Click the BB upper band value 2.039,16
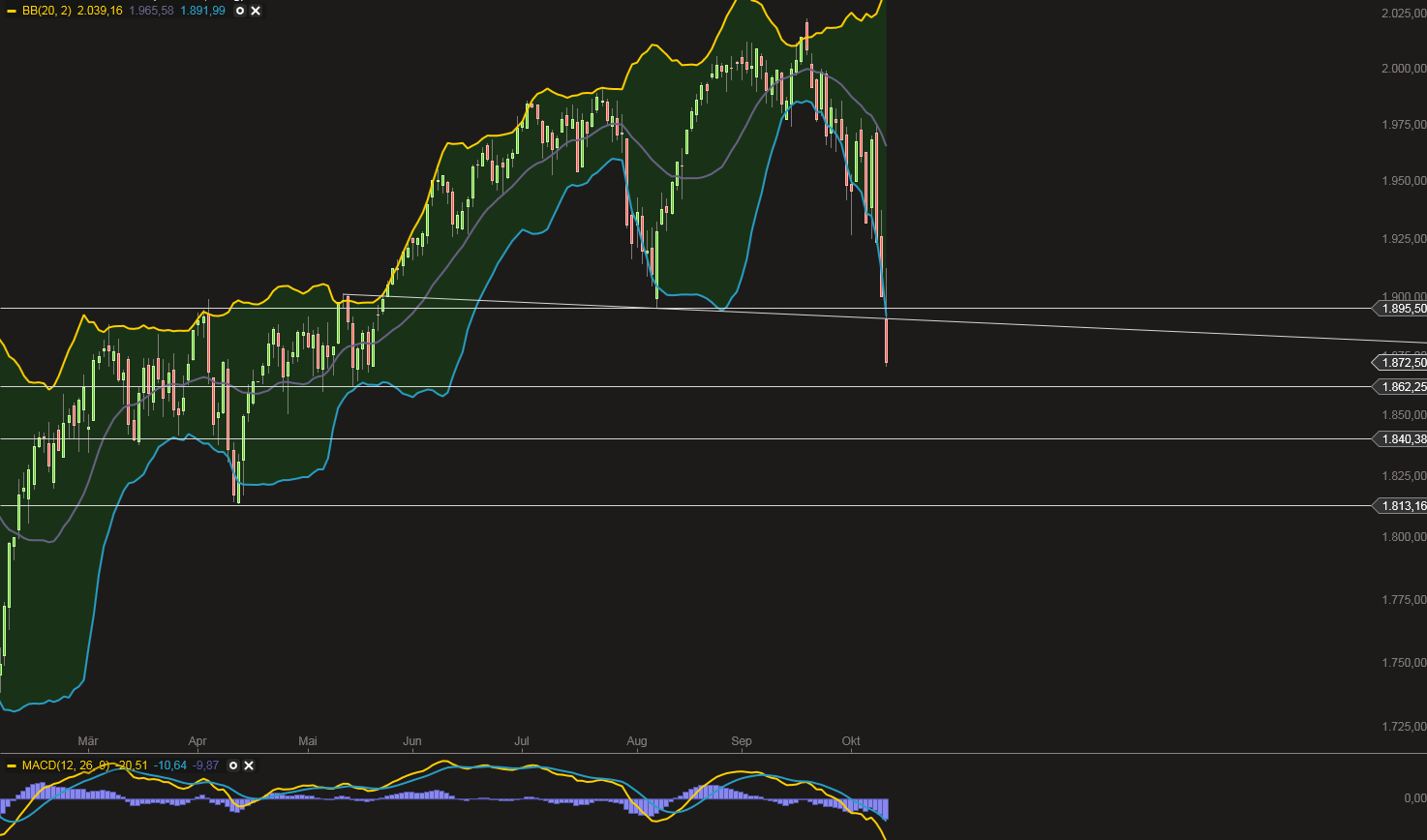The height and width of the screenshot is (840, 1427). [x=100, y=11]
